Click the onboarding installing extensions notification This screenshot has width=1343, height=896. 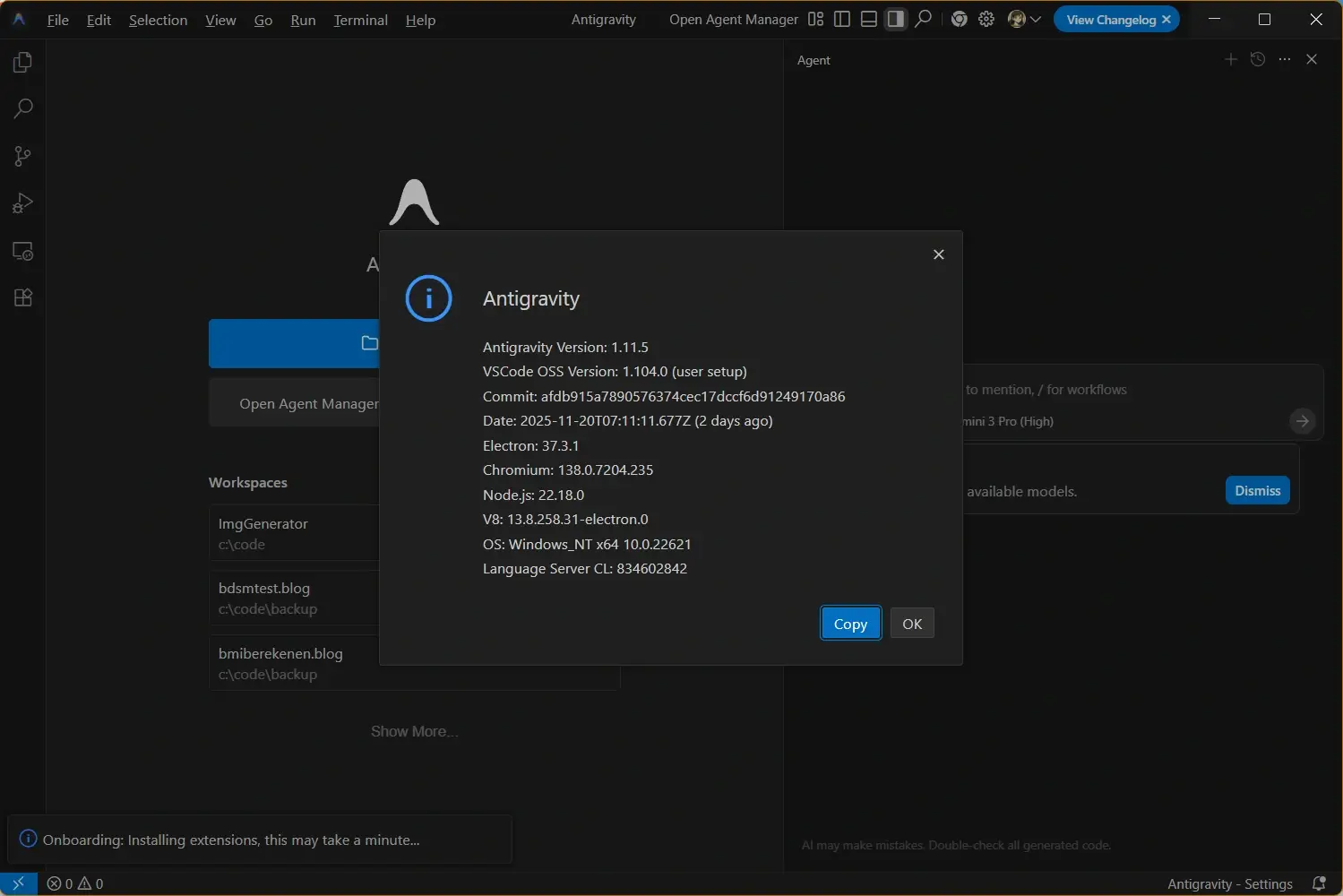[260, 840]
